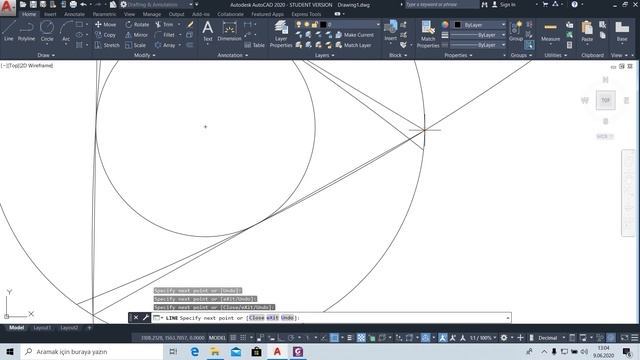Activate the Mirror command

tap(137, 35)
